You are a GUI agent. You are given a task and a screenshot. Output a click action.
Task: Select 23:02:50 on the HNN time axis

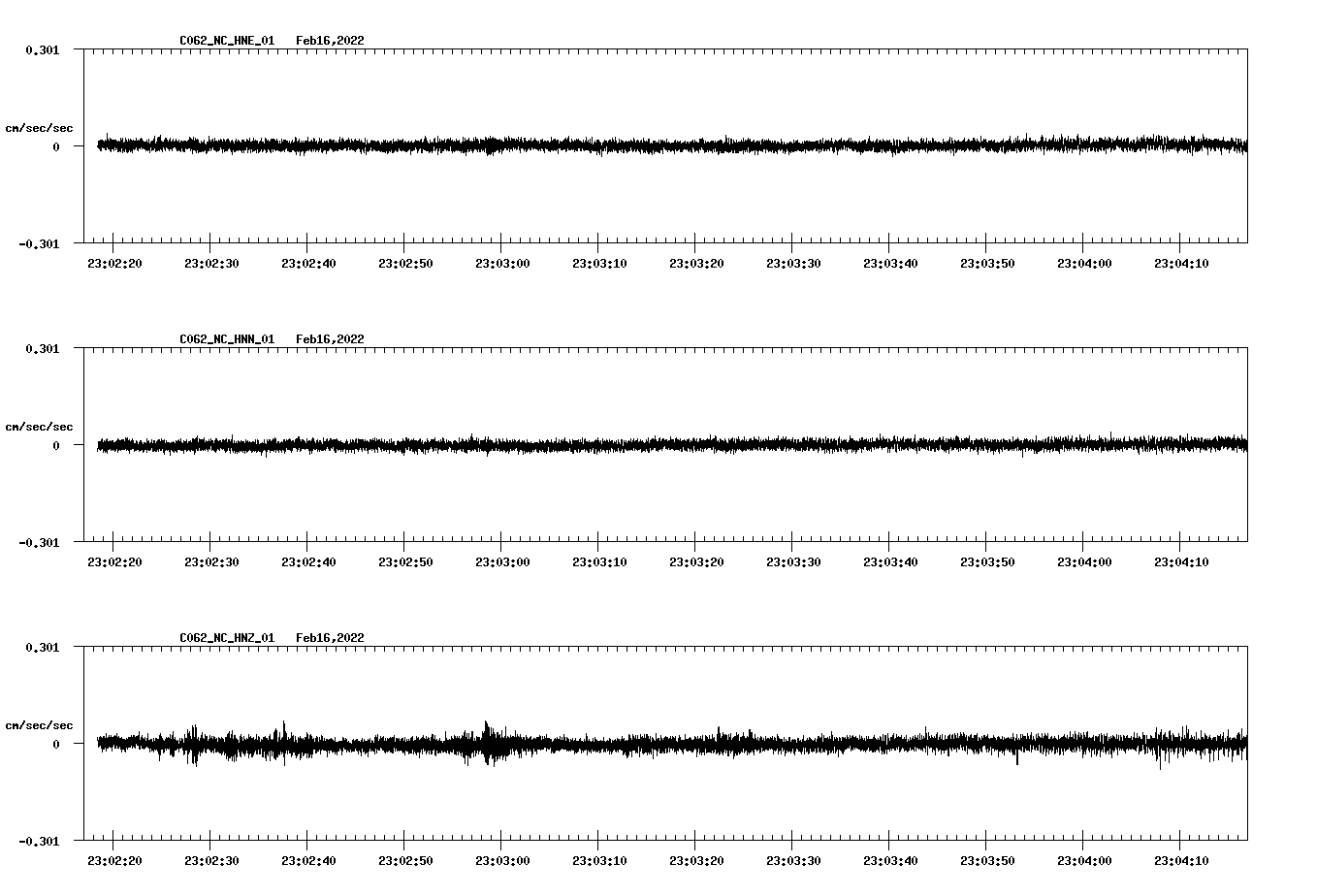point(405,561)
